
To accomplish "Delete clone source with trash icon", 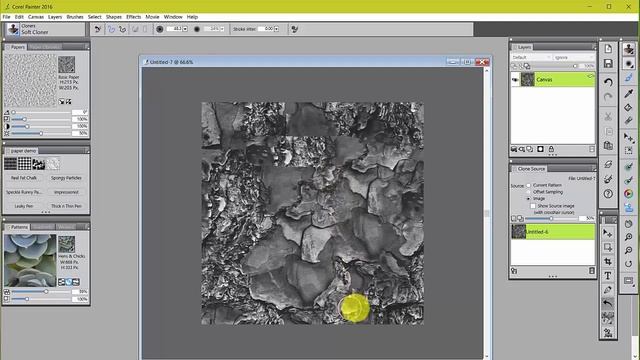I will coord(591,271).
